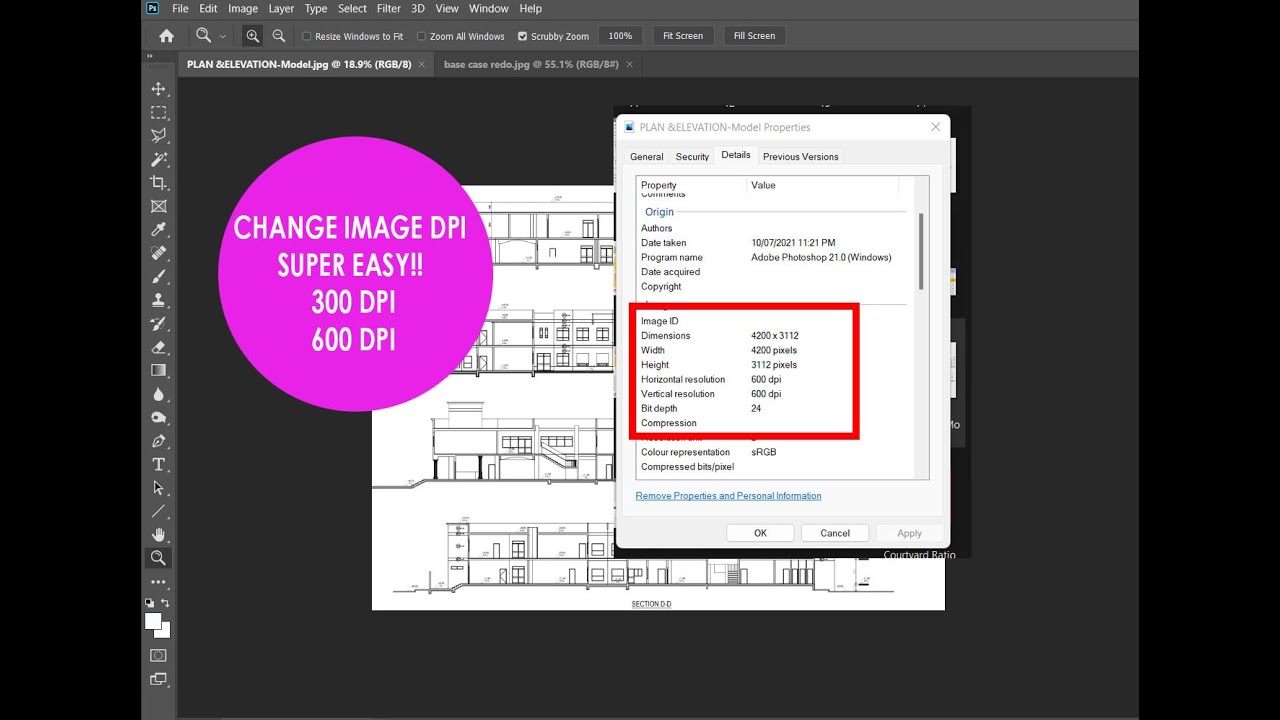Expand the toolbar double-arrow chevron
The width and height of the screenshot is (1280, 720).
(150, 57)
